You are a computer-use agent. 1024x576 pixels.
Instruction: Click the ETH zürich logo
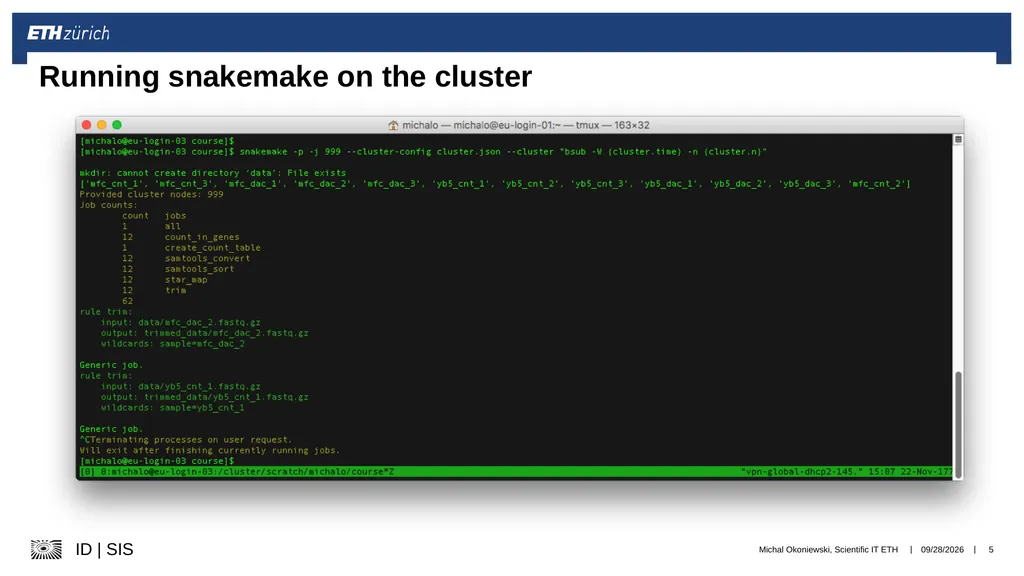click(x=68, y=33)
